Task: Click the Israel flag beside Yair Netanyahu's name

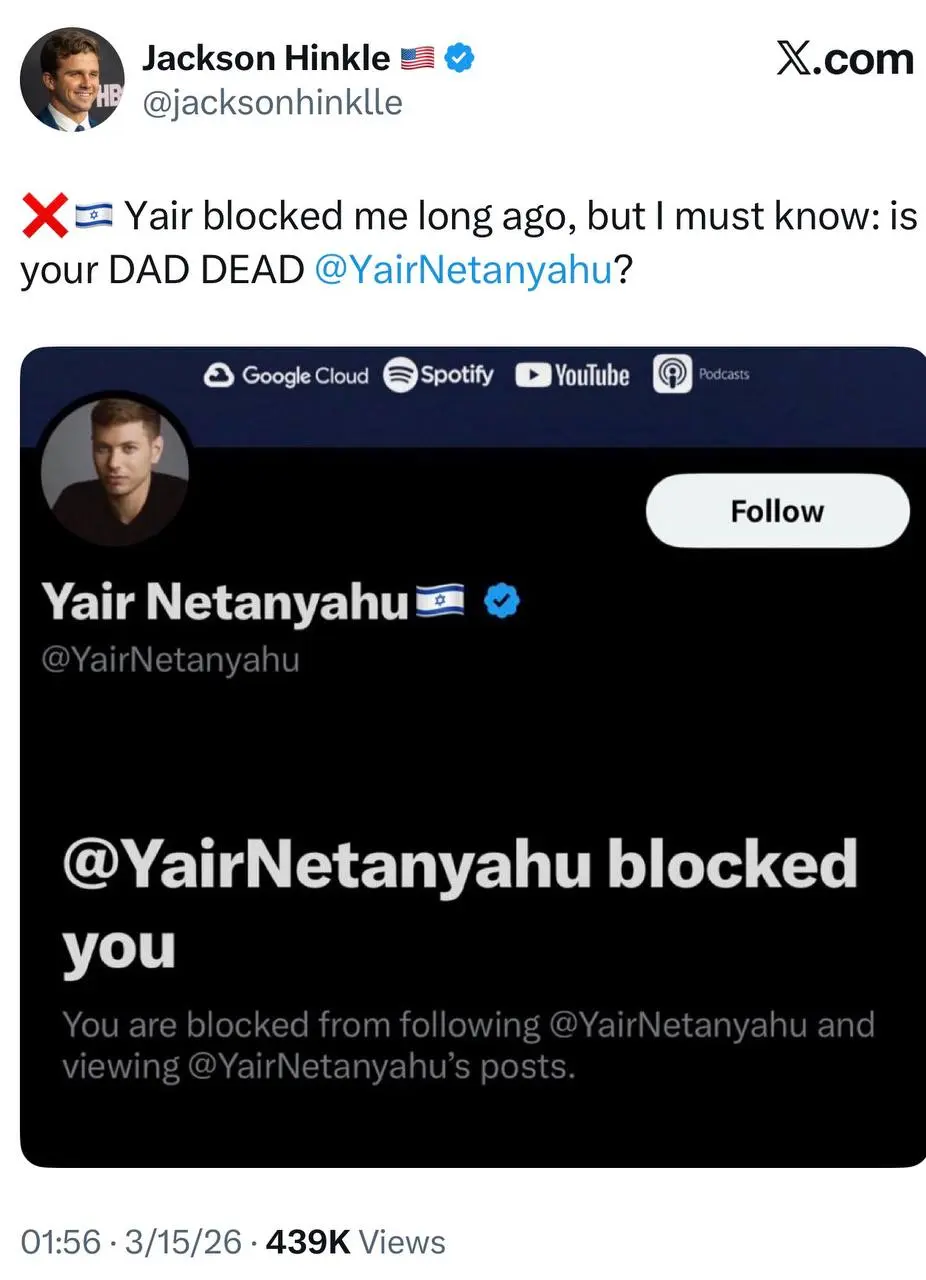Action: [x=440, y=602]
